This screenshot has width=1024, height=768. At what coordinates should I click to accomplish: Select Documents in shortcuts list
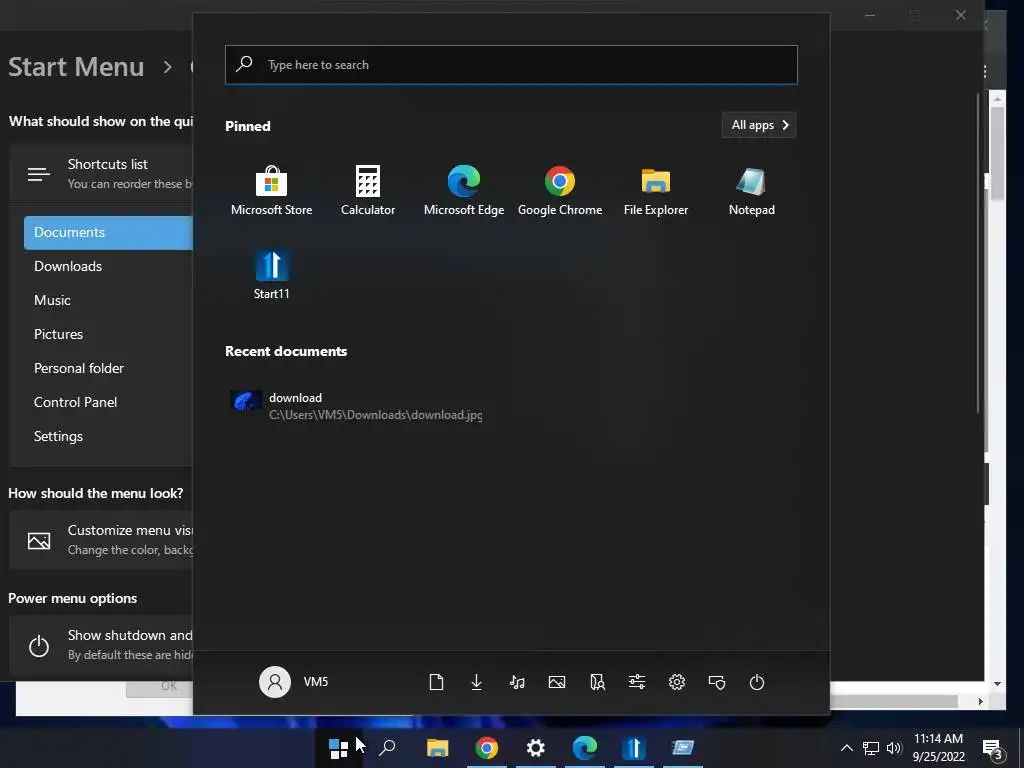point(108,232)
